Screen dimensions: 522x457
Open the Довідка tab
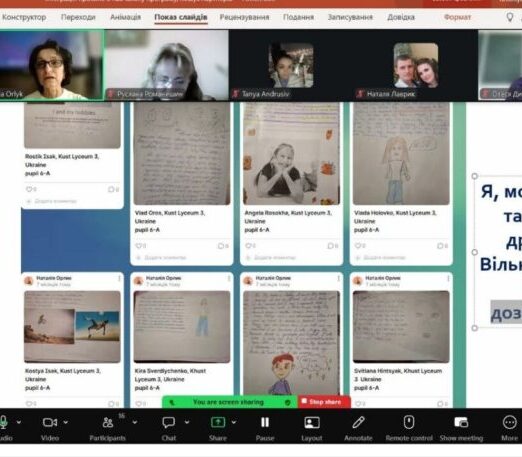point(401,17)
